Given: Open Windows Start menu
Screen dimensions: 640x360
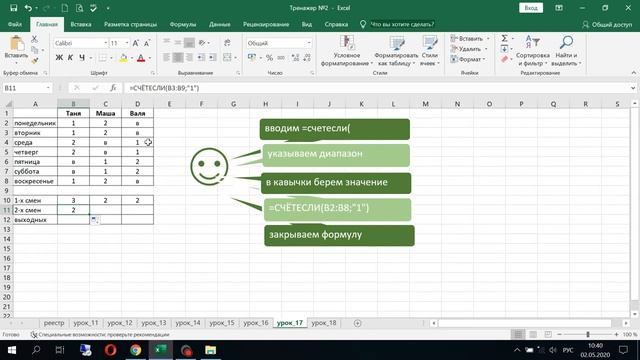Looking at the screenshot, I should pos(11,350).
